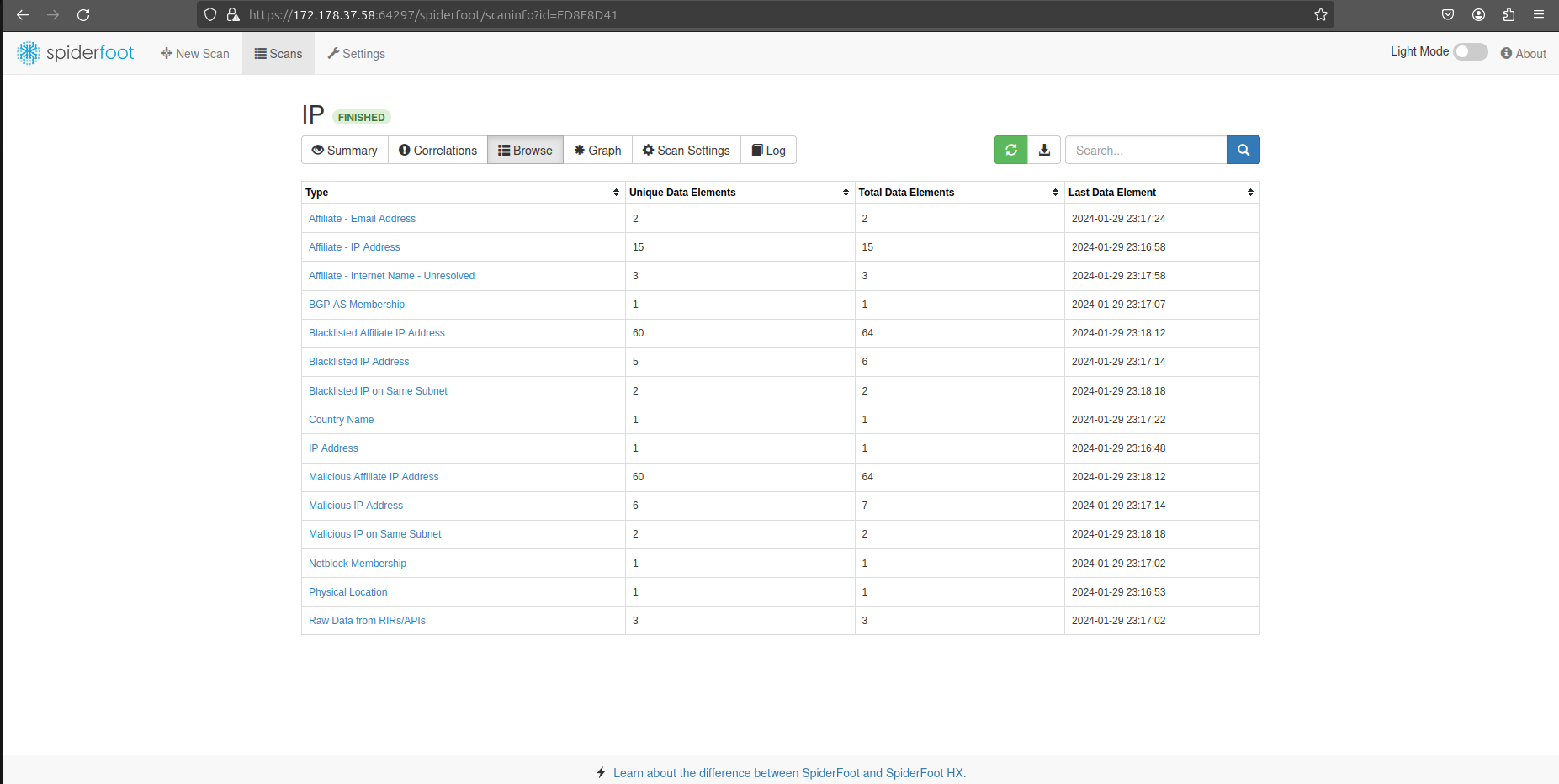Sort by Unique Data Elements column
The width and height of the screenshot is (1559, 784).
740,193
